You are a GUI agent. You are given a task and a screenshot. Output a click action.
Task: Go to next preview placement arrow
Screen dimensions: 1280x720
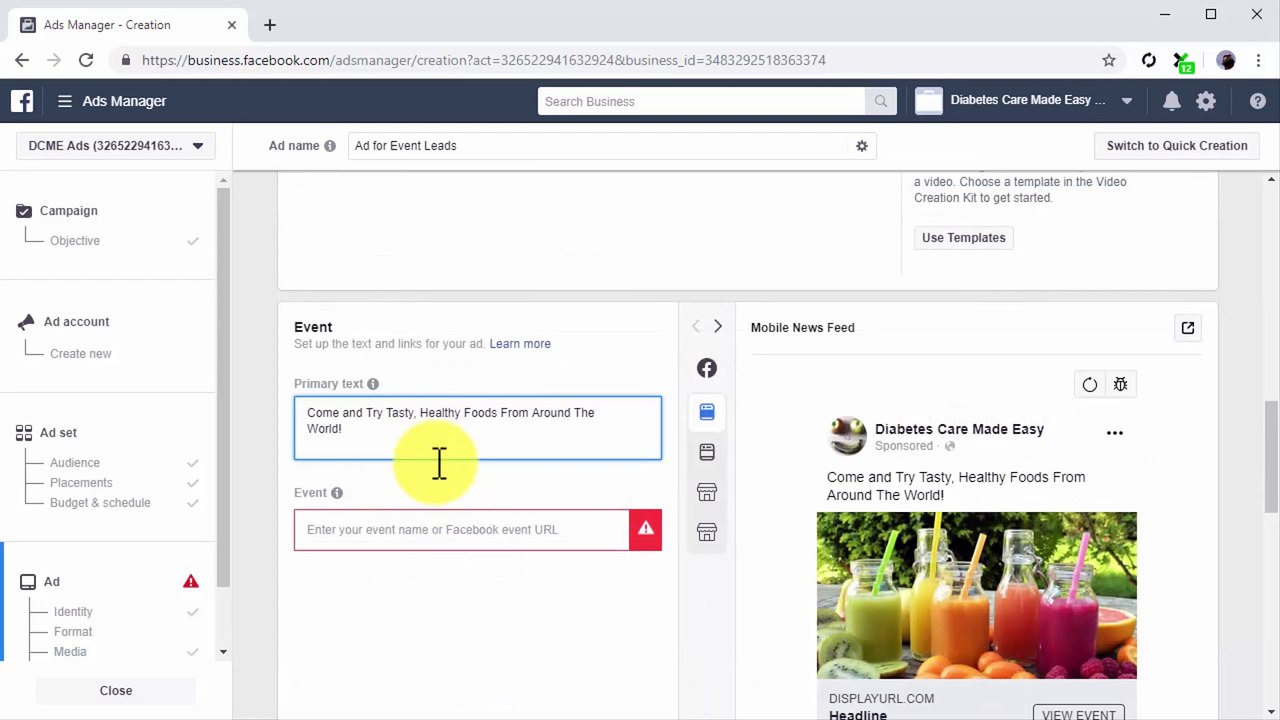[718, 327]
